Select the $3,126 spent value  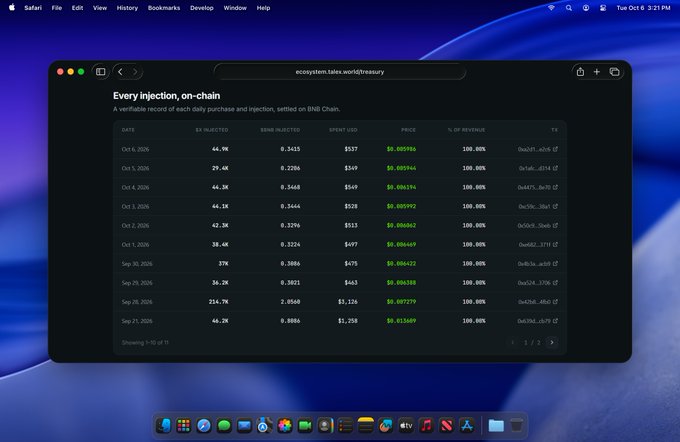(348, 301)
